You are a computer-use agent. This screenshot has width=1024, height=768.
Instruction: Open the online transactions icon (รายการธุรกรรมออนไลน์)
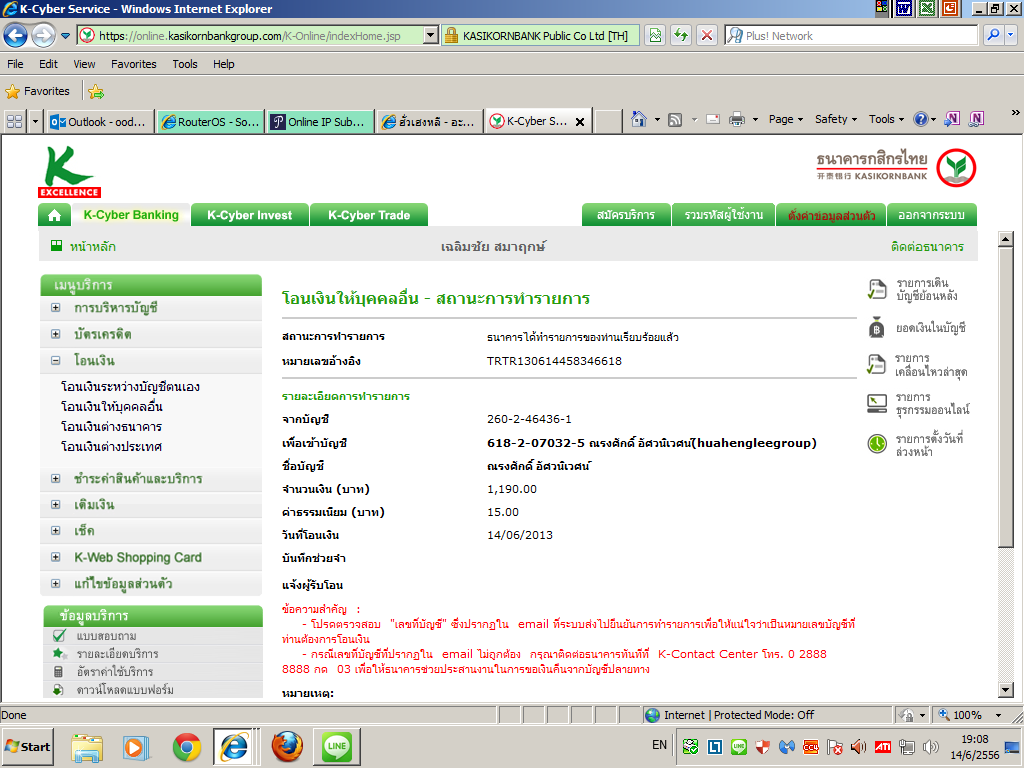876,404
